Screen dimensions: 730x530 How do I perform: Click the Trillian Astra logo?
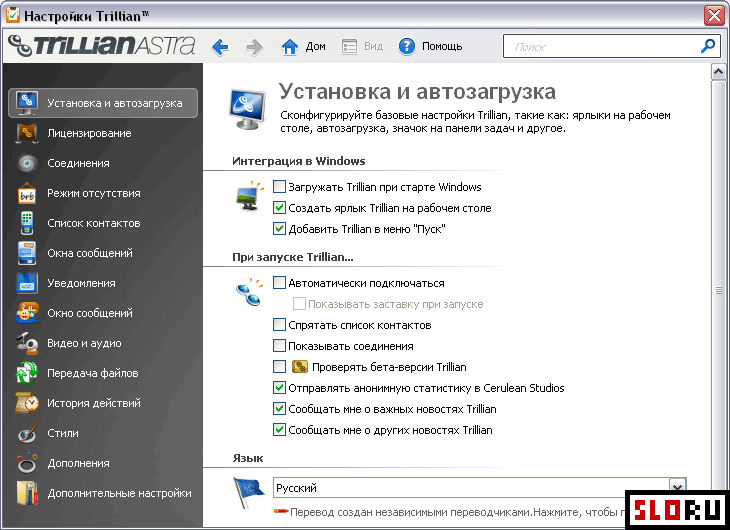(102, 46)
